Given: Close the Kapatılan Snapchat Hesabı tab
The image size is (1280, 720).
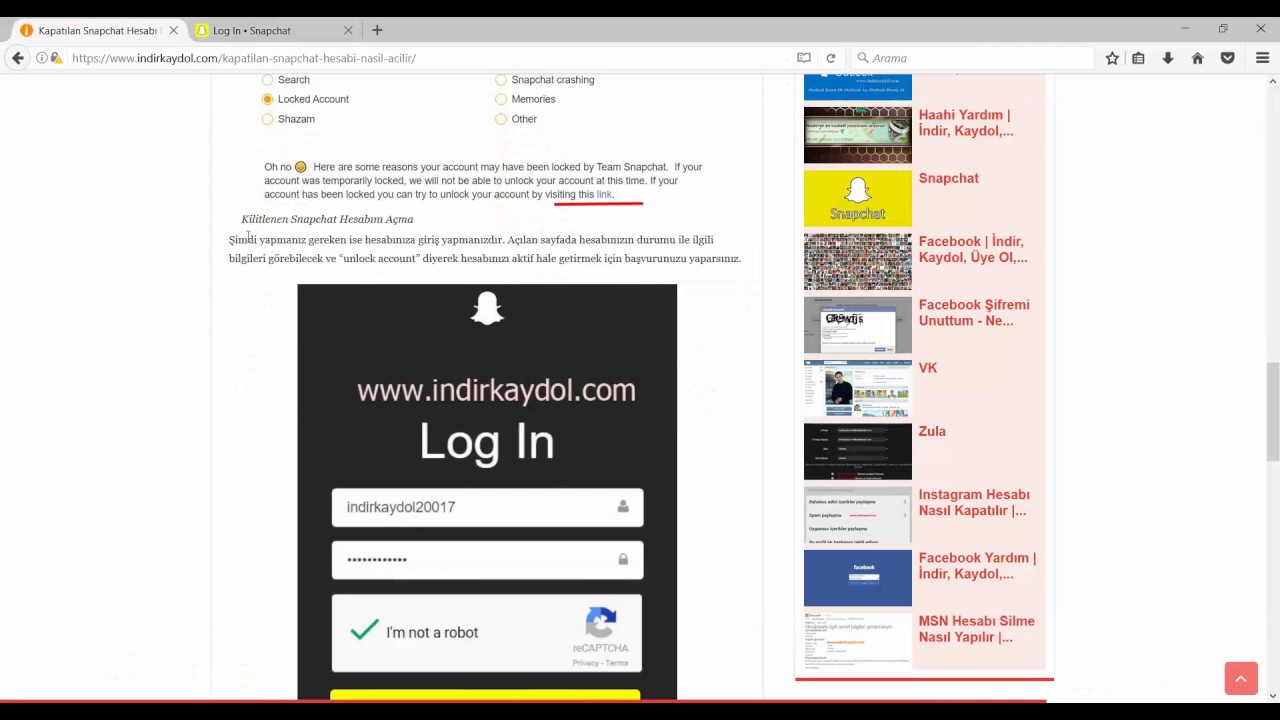Looking at the screenshot, I should click(x=173, y=30).
